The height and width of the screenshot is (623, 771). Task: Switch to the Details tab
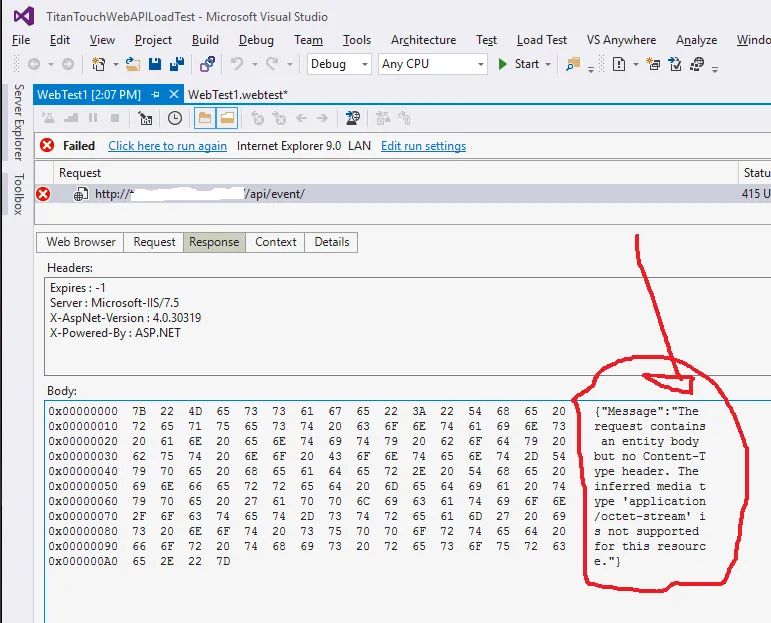tap(331, 242)
